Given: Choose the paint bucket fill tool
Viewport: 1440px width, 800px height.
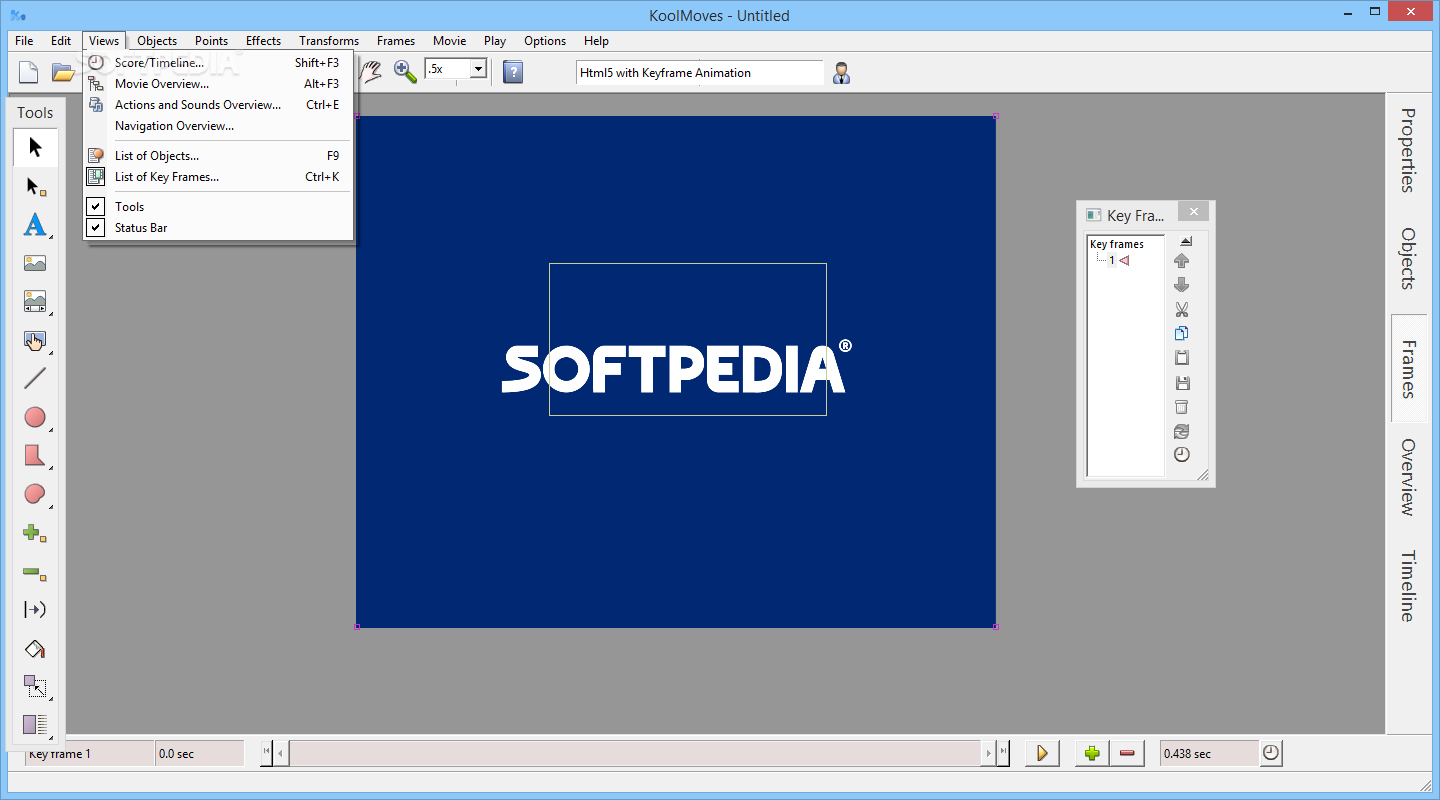Looking at the screenshot, I should coord(35,649).
